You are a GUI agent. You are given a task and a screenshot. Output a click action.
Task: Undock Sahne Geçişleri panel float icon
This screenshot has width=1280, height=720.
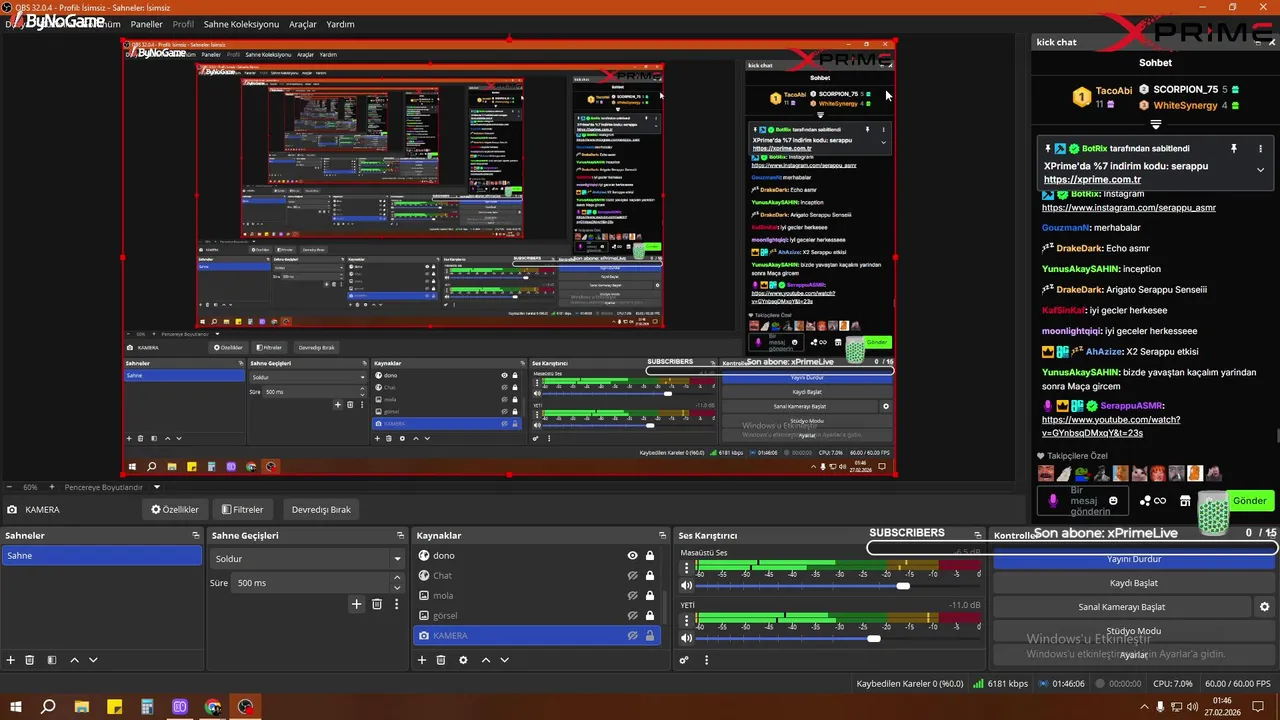point(400,536)
